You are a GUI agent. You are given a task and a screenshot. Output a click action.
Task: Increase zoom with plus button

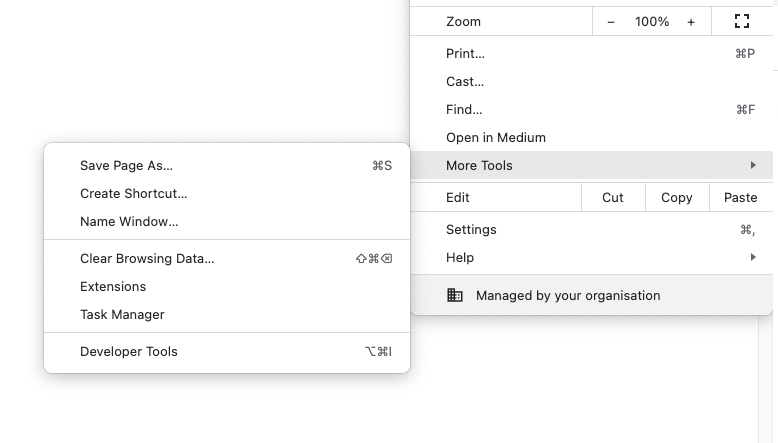coord(691,22)
